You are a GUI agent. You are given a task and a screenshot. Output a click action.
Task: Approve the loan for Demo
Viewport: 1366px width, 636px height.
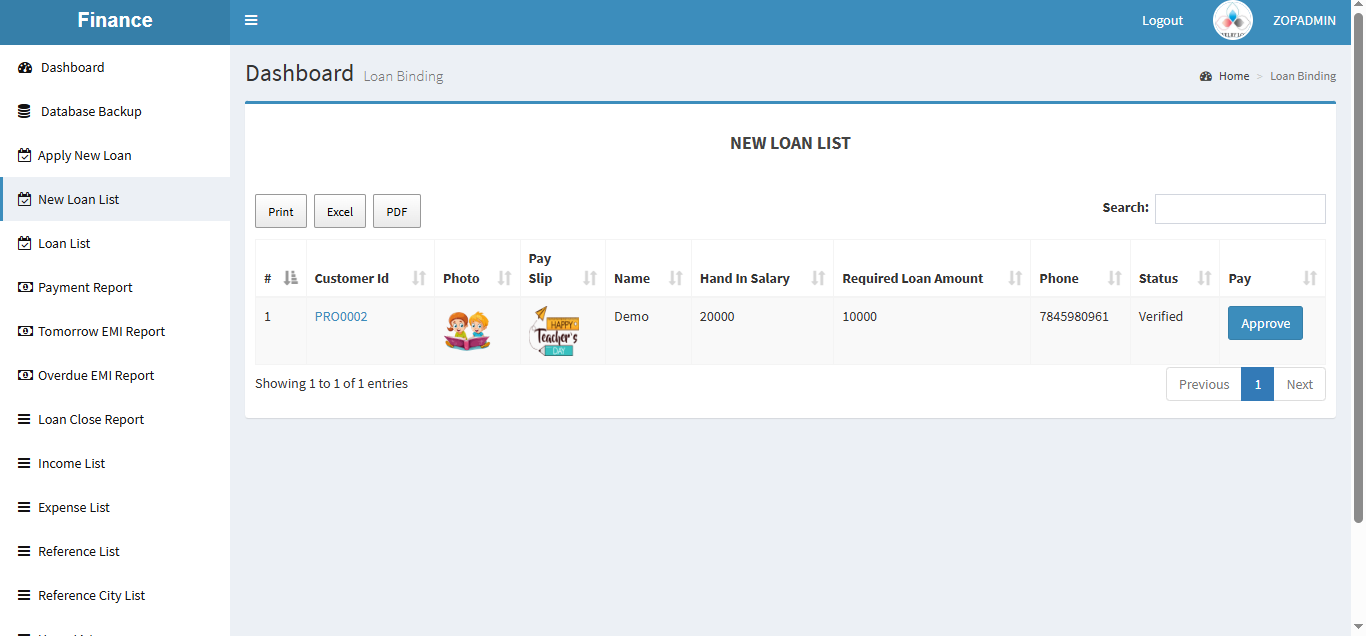(x=1265, y=323)
